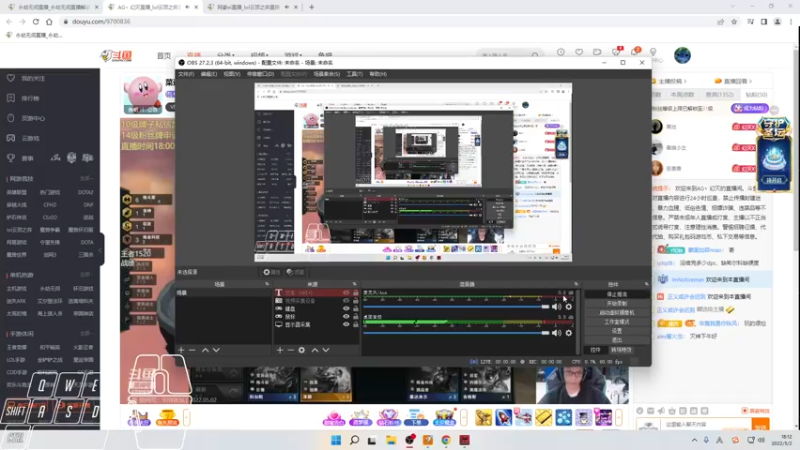This screenshot has height=450, width=800.
Task: Mute the 桌面音频 speaker icon
Action: [x=557, y=333]
